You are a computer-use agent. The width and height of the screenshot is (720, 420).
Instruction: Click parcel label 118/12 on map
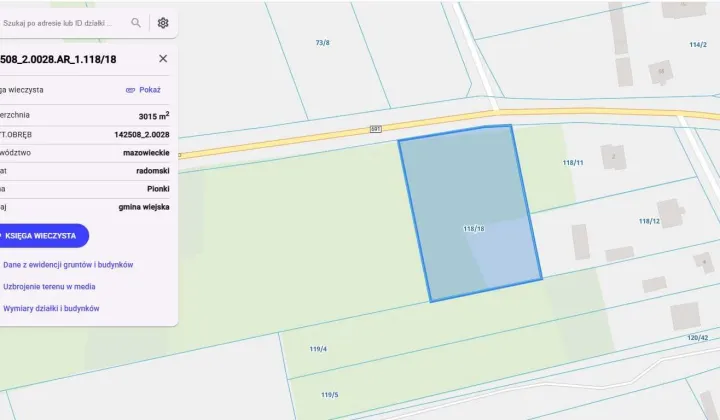649,221
